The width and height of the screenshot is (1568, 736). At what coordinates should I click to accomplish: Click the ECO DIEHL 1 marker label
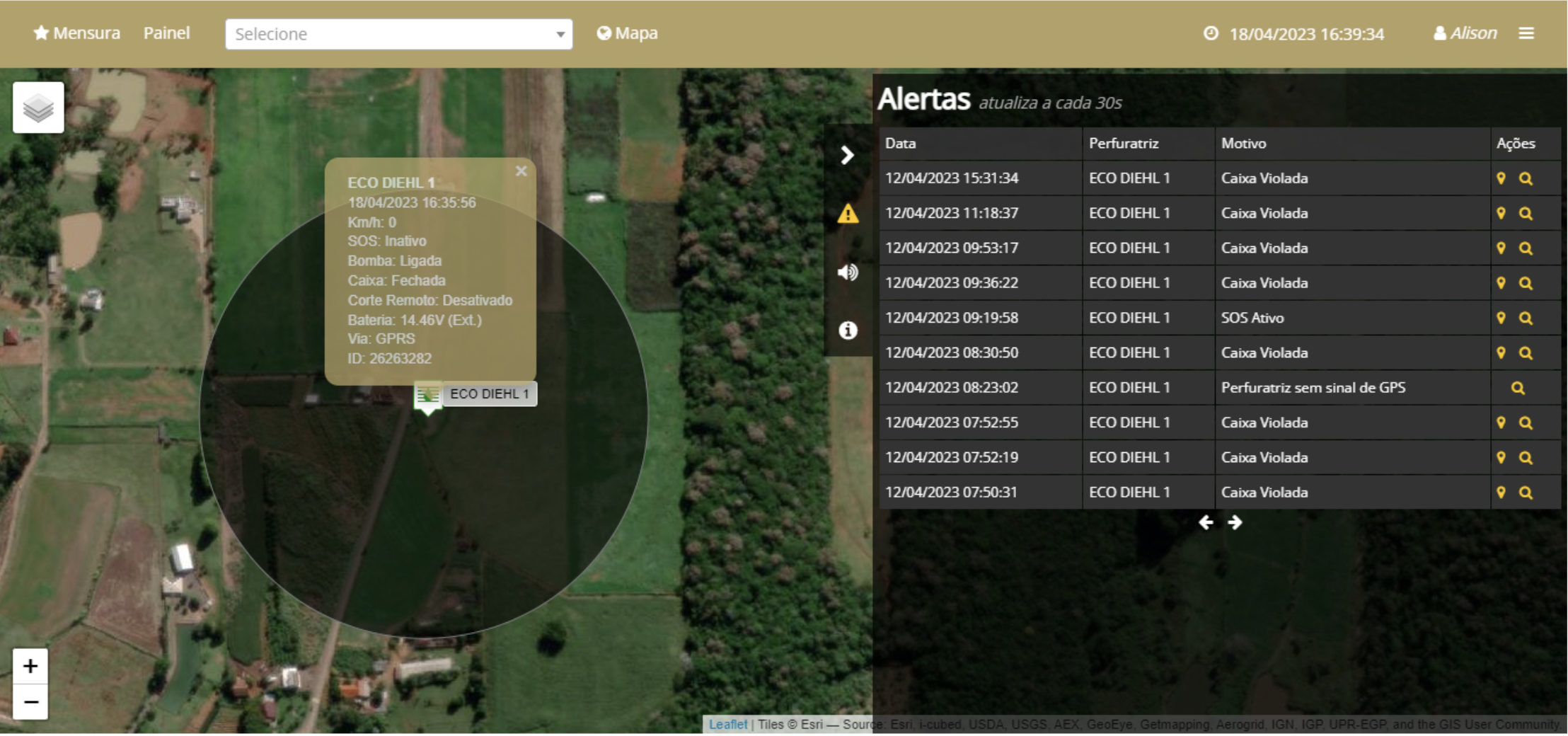[490, 394]
